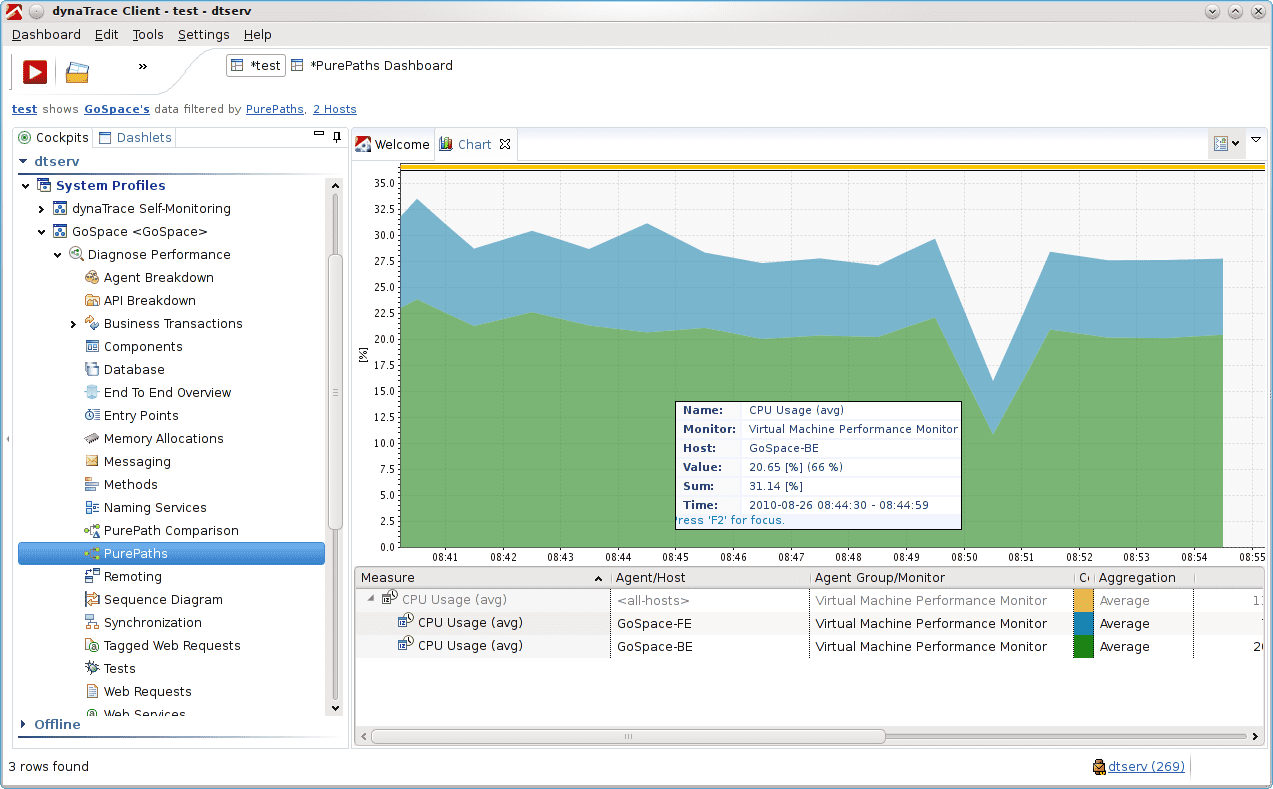Click the End To End Overview globe icon
Screen dimensions: 1273x789
pyautogui.click(x=92, y=392)
